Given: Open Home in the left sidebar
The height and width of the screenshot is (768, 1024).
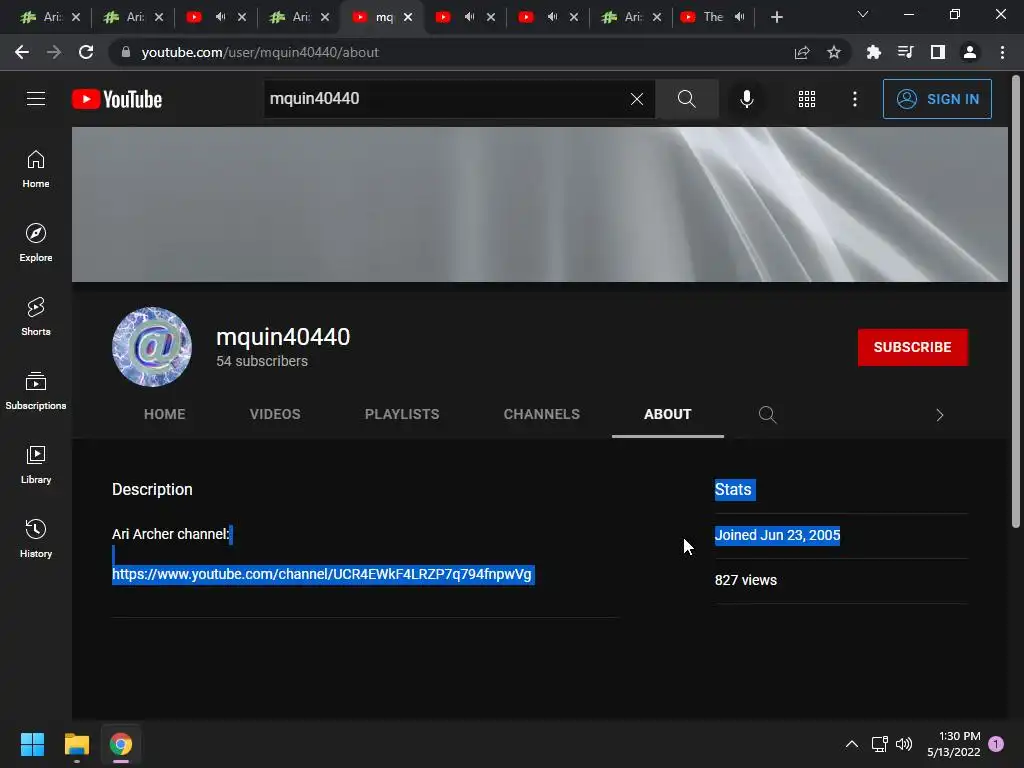Looking at the screenshot, I should pos(36,169).
